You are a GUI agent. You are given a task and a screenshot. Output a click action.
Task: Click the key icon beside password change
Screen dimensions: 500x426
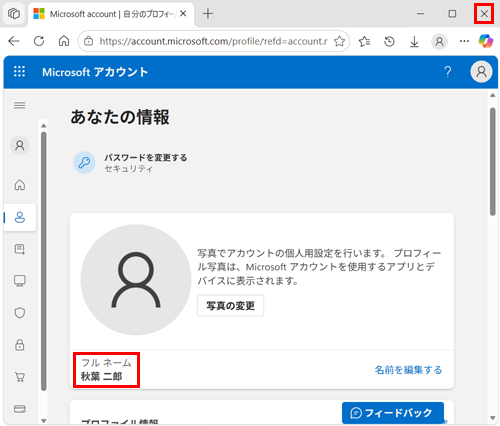pyautogui.click(x=84, y=163)
